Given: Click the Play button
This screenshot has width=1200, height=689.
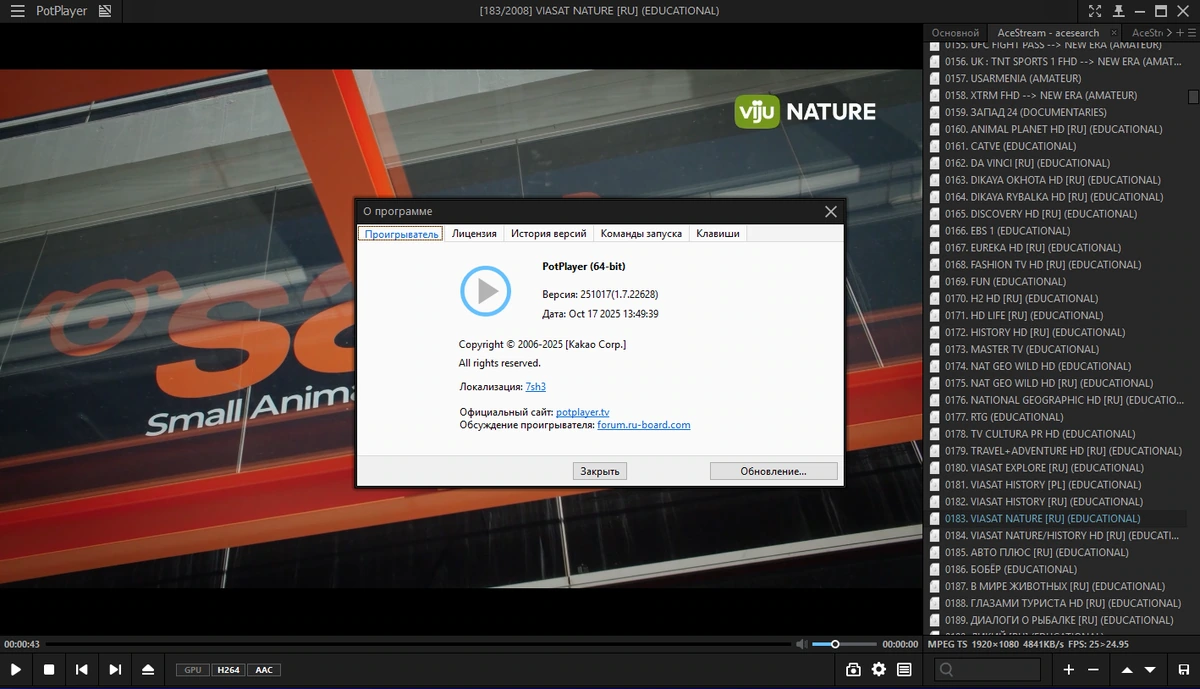Looking at the screenshot, I should coord(16,669).
